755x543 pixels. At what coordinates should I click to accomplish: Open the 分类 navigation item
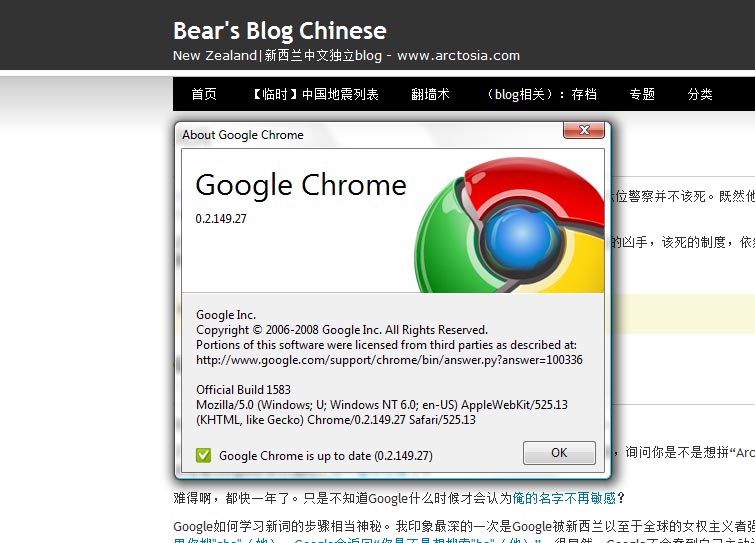pos(700,94)
